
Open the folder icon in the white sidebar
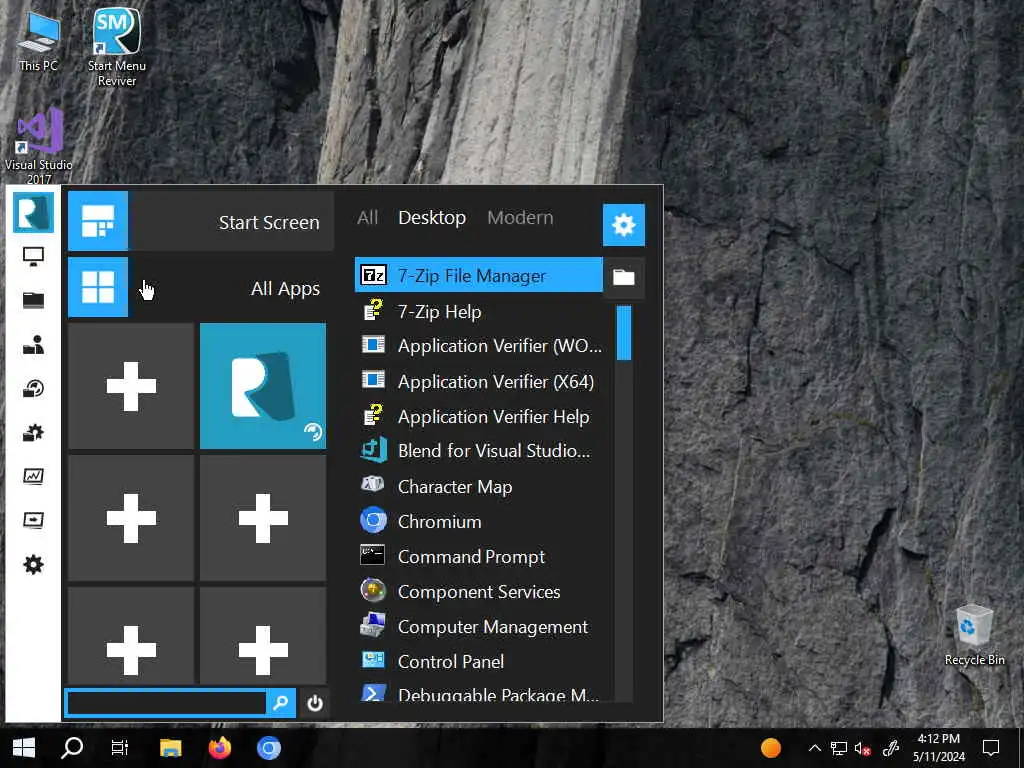33,300
